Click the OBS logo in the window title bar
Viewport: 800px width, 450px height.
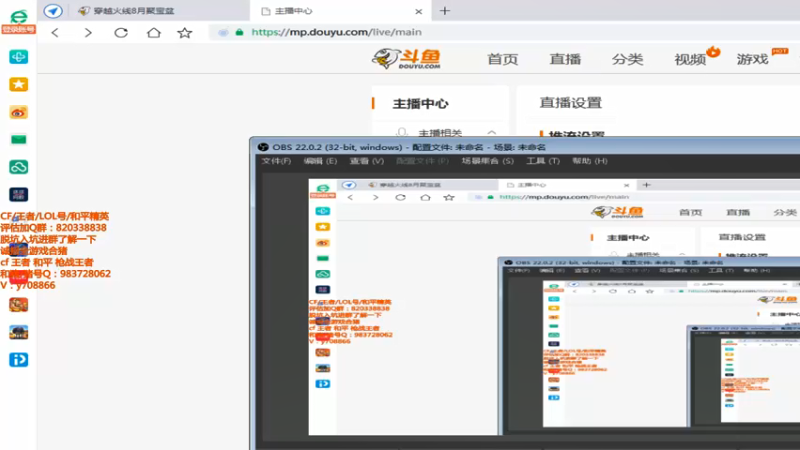point(263,147)
